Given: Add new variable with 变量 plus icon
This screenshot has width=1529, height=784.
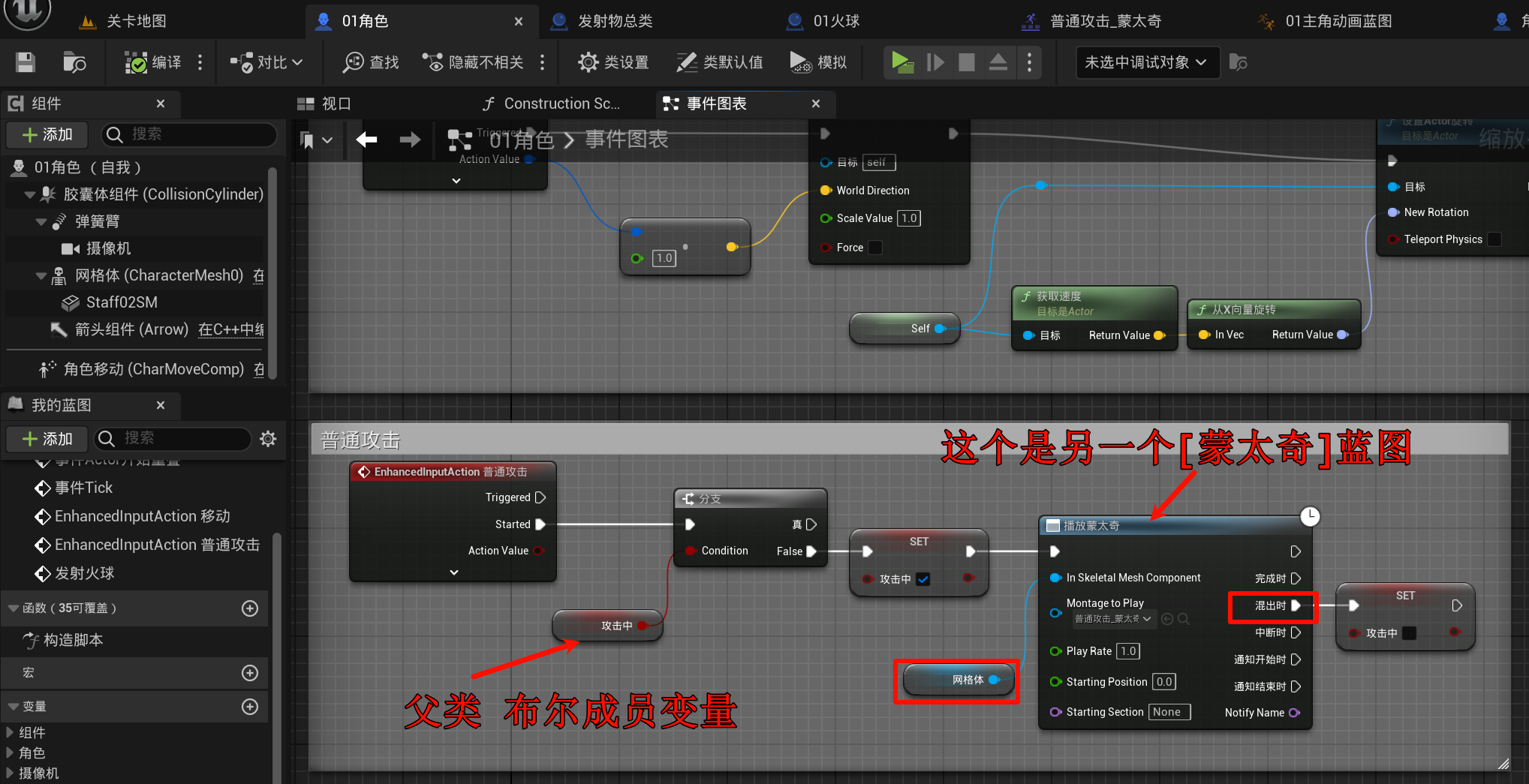Looking at the screenshot, I should point(250,707).
